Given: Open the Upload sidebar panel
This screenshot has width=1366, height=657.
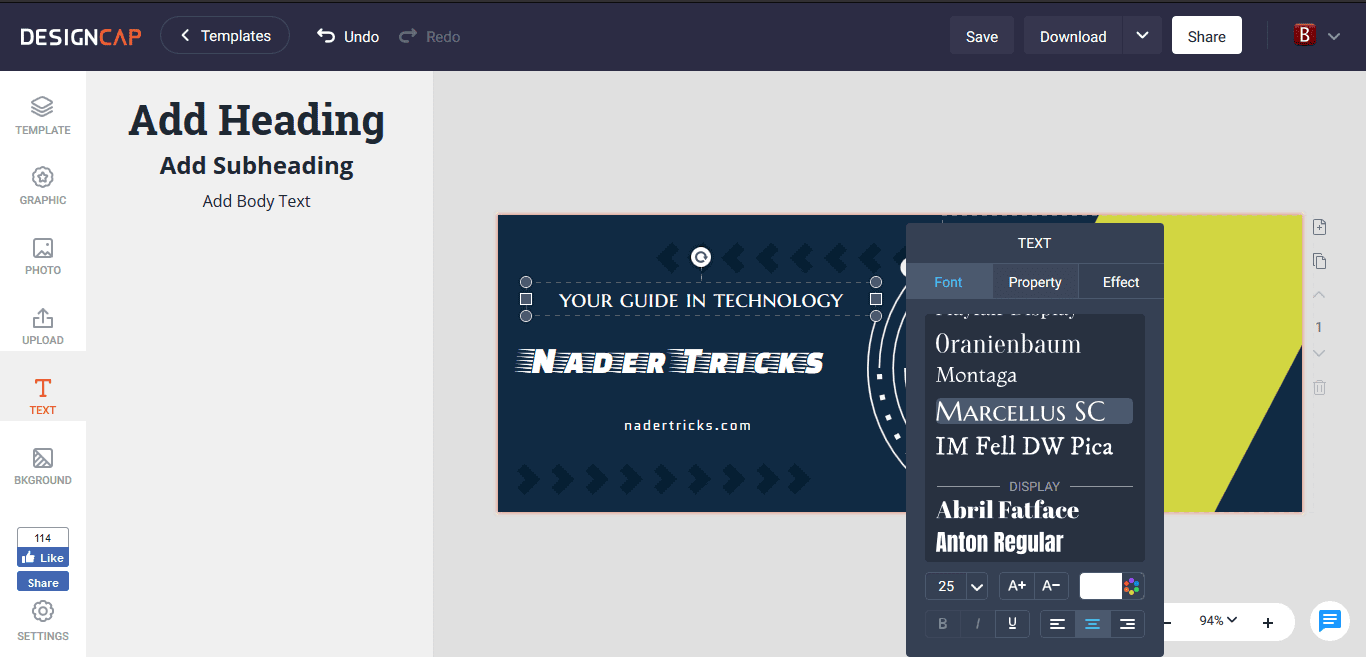Looking at the screenshot, I should point(43,326).
